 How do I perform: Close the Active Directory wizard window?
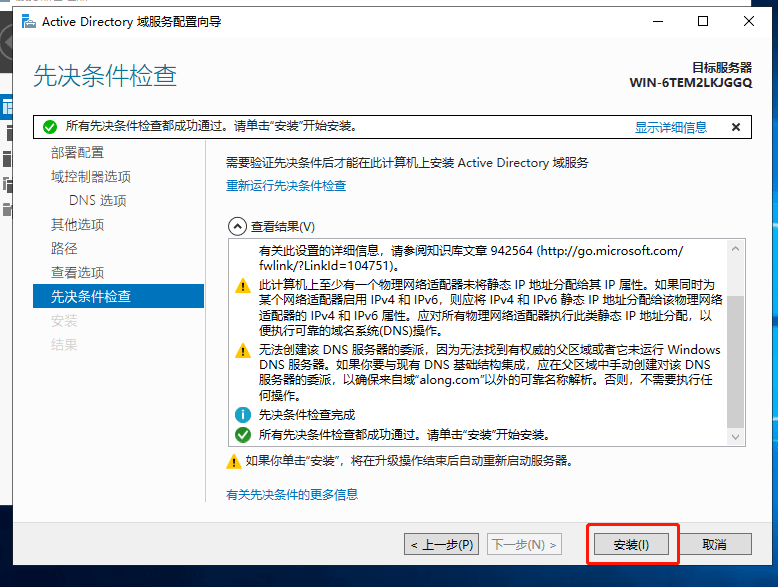coord(749,21)
